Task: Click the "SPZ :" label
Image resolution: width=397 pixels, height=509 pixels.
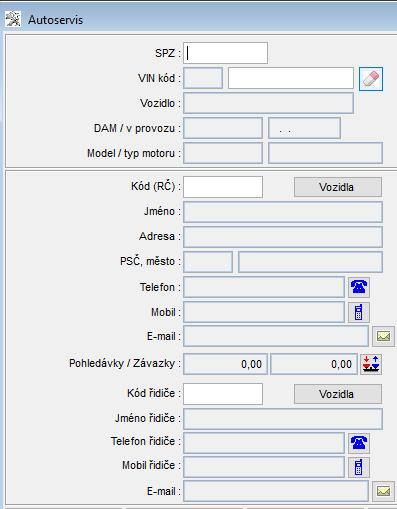Action: [168, 53]
